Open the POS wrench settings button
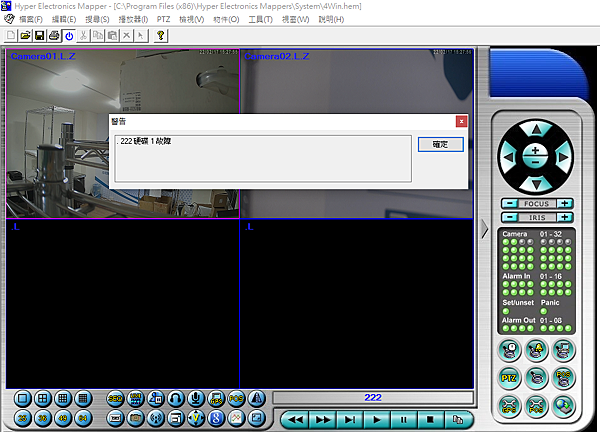This screenshot has height=432, width=600. coord(536,406)
